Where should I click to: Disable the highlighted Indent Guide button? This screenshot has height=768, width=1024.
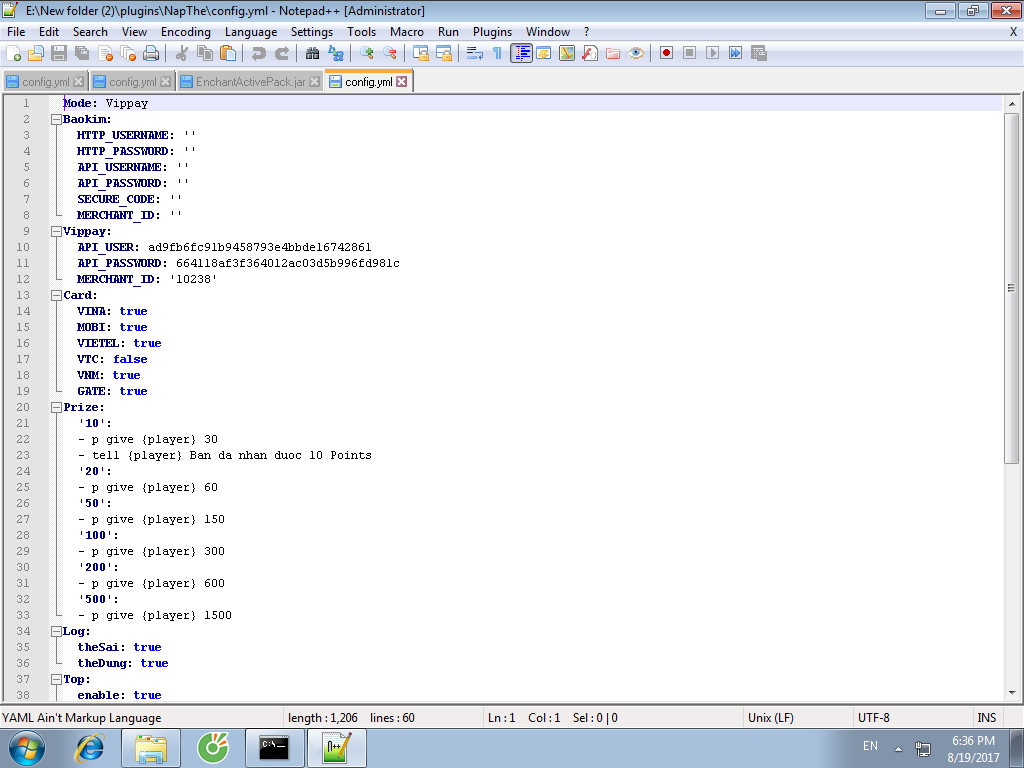click(x=521, y=53)
